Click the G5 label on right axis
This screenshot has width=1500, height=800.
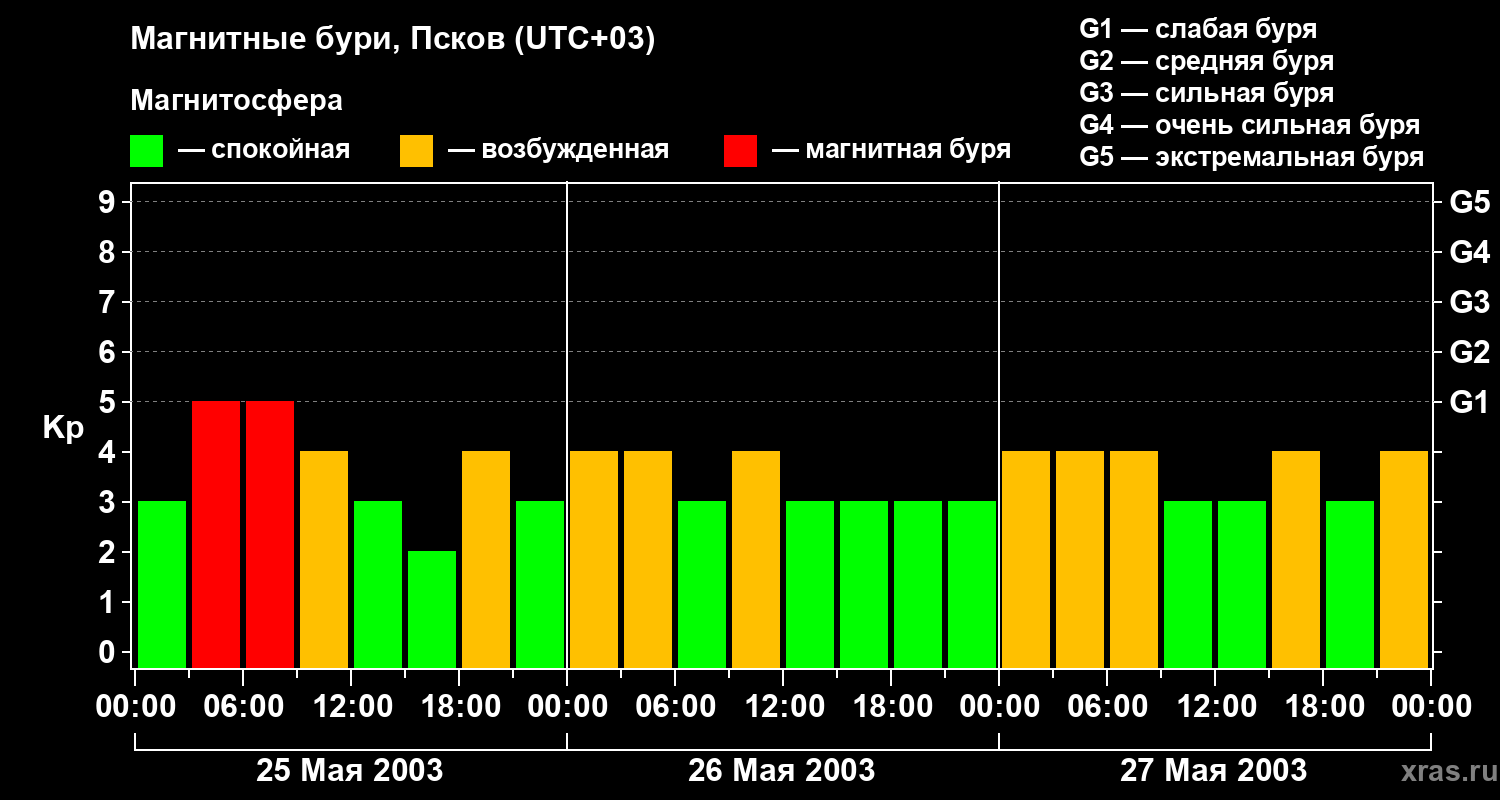point(1469,203)
